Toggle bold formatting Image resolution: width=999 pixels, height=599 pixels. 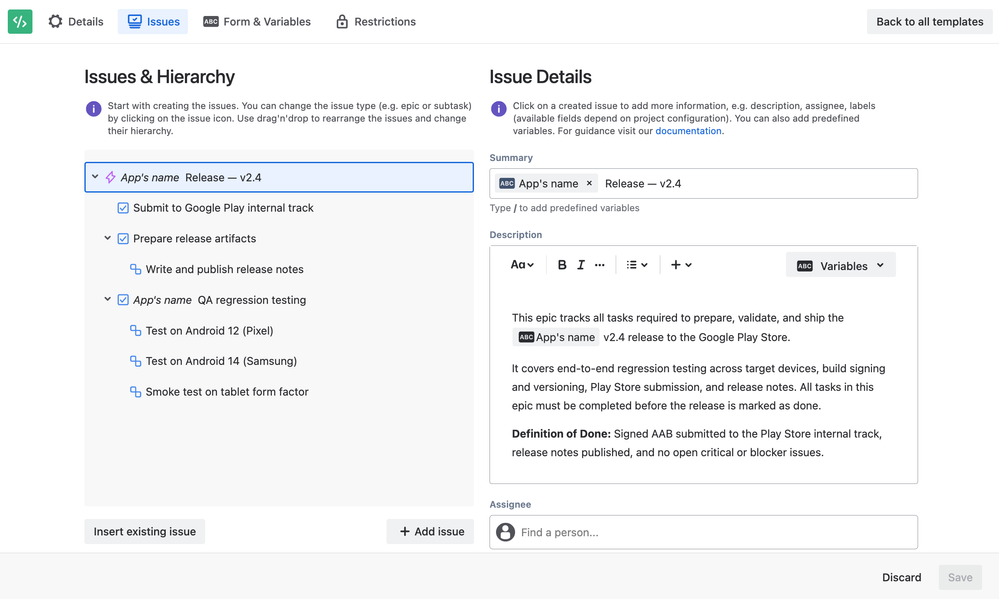[562, 265]
